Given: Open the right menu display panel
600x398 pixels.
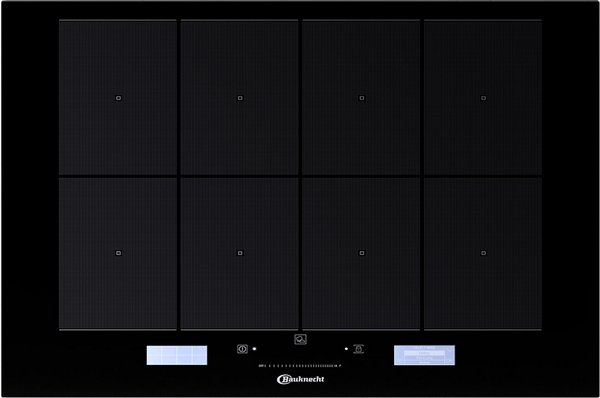Looking at the screenshot, I should pos(424,355).
